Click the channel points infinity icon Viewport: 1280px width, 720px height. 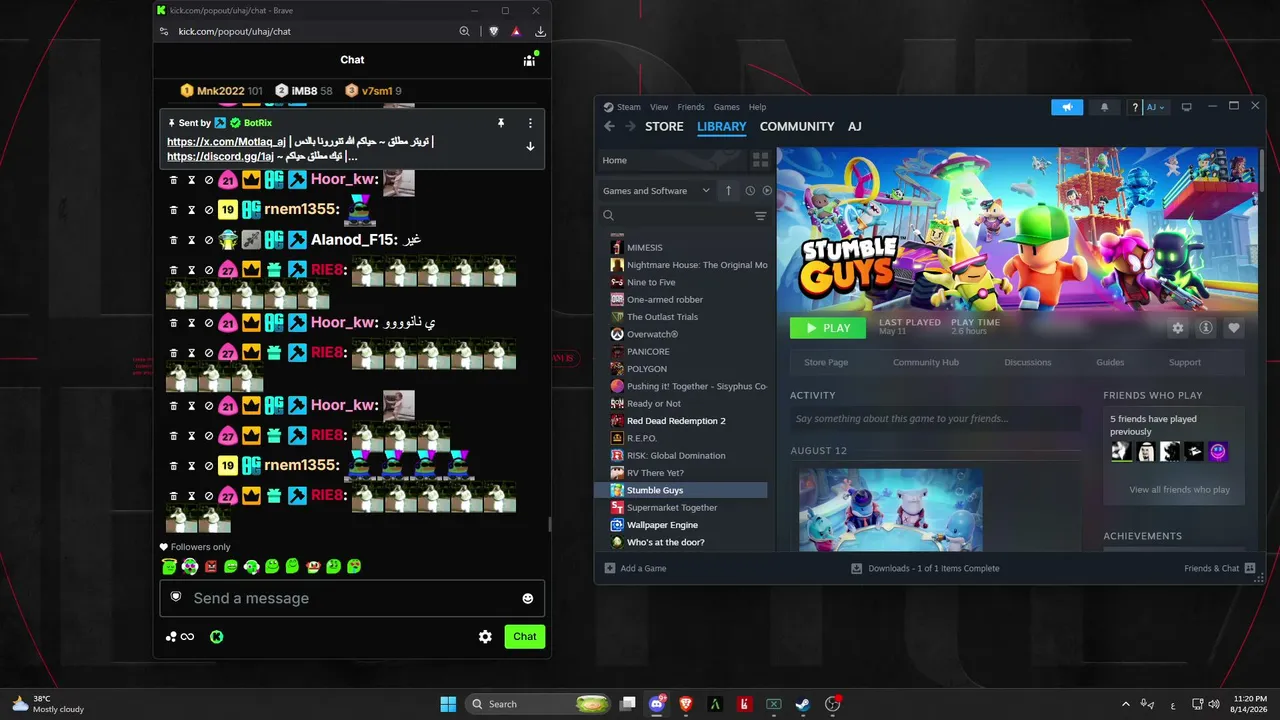click(181, 636)
